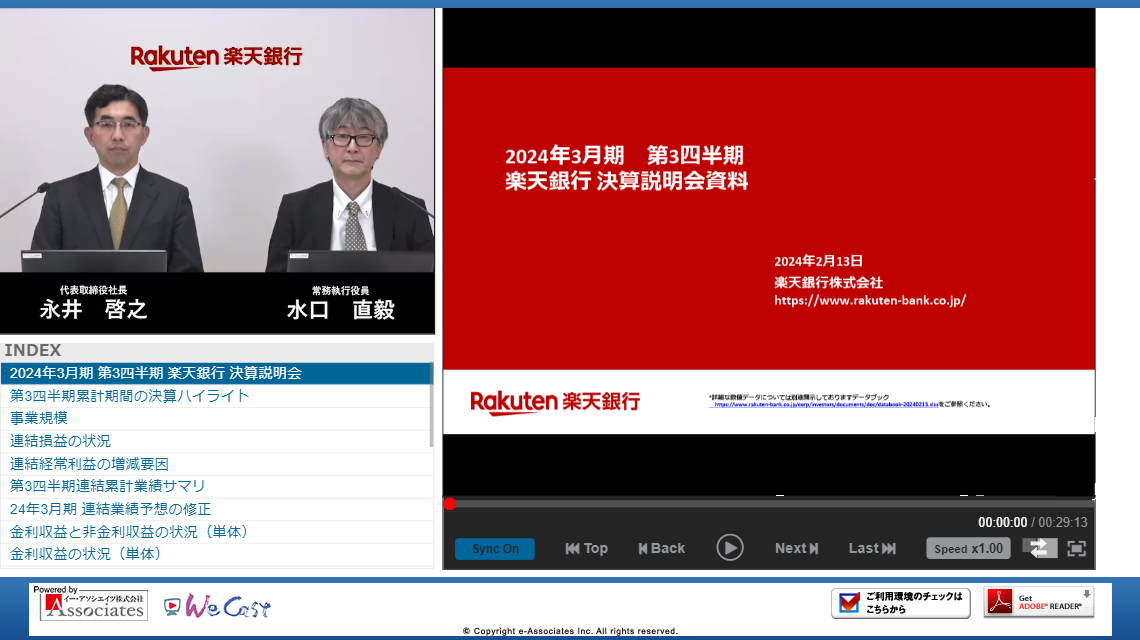Click the ご利用環境のチェック button

tap(900, 602)
